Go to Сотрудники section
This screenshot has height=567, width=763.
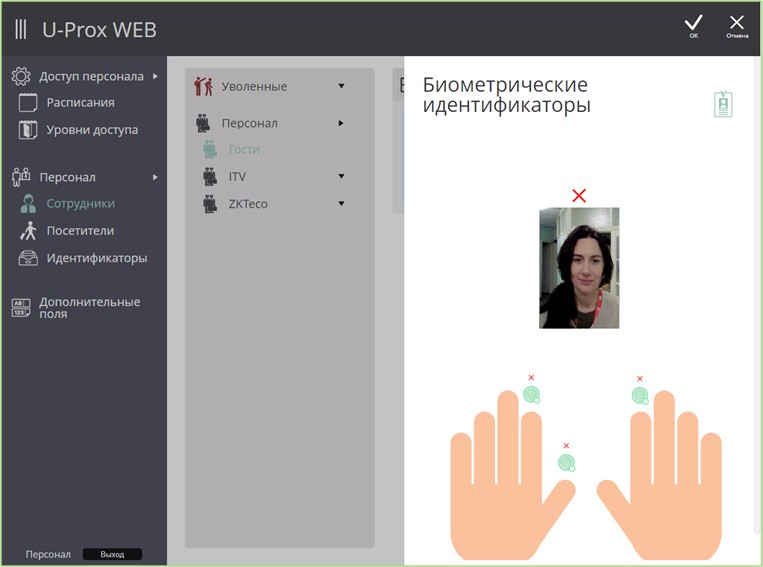(81, 204)
